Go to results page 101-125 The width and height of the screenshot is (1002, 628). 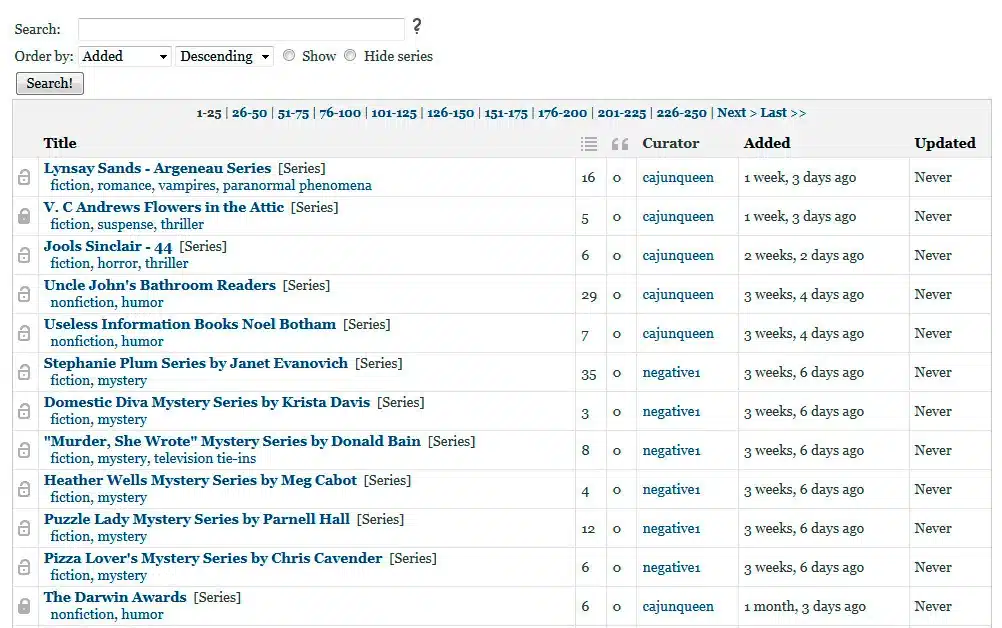coord(394,113)
